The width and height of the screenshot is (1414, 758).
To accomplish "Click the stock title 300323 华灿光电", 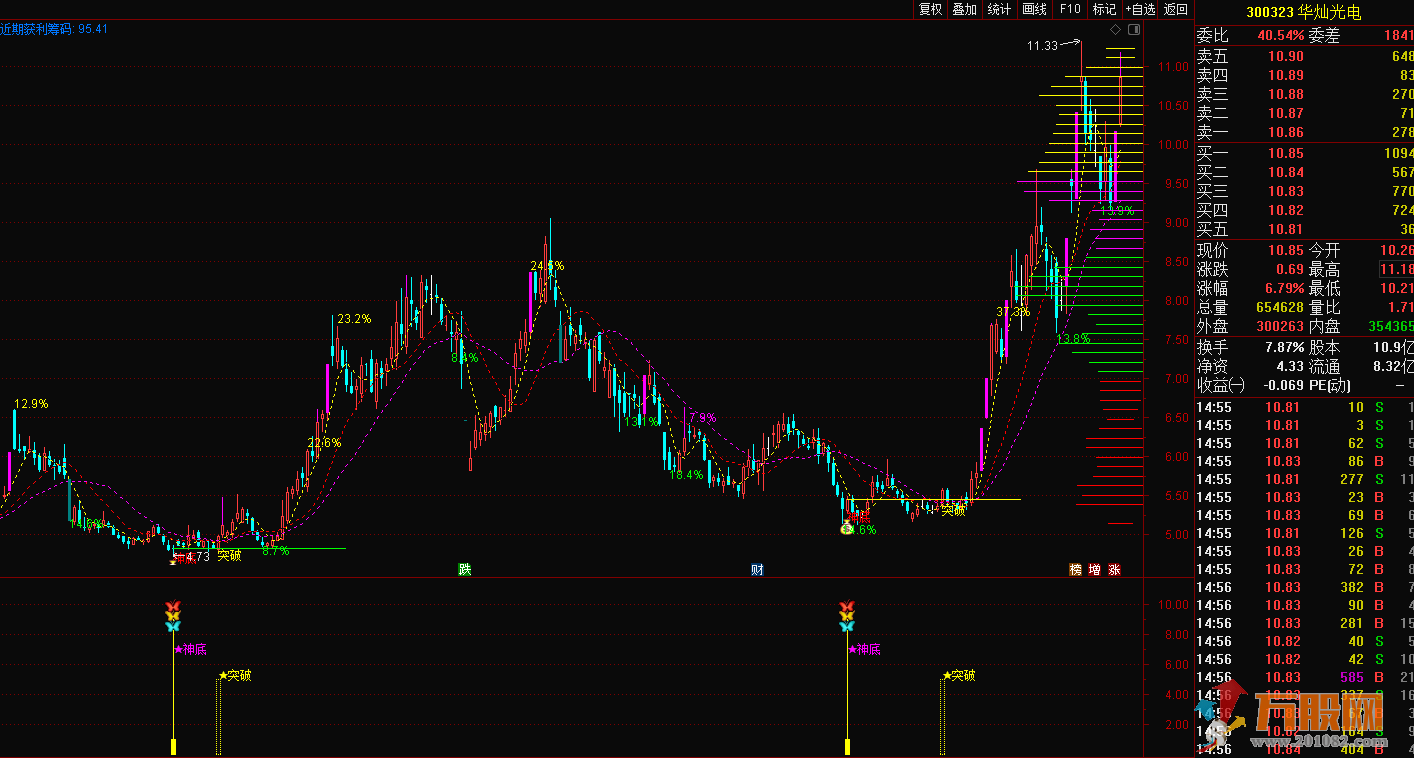I will coord(1303,12).
